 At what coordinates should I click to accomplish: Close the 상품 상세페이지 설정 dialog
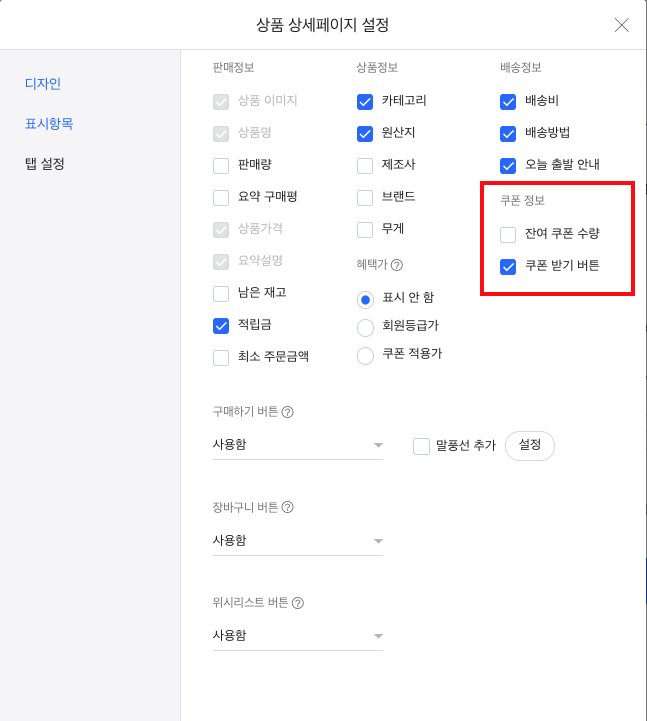[x=621, y=25]
